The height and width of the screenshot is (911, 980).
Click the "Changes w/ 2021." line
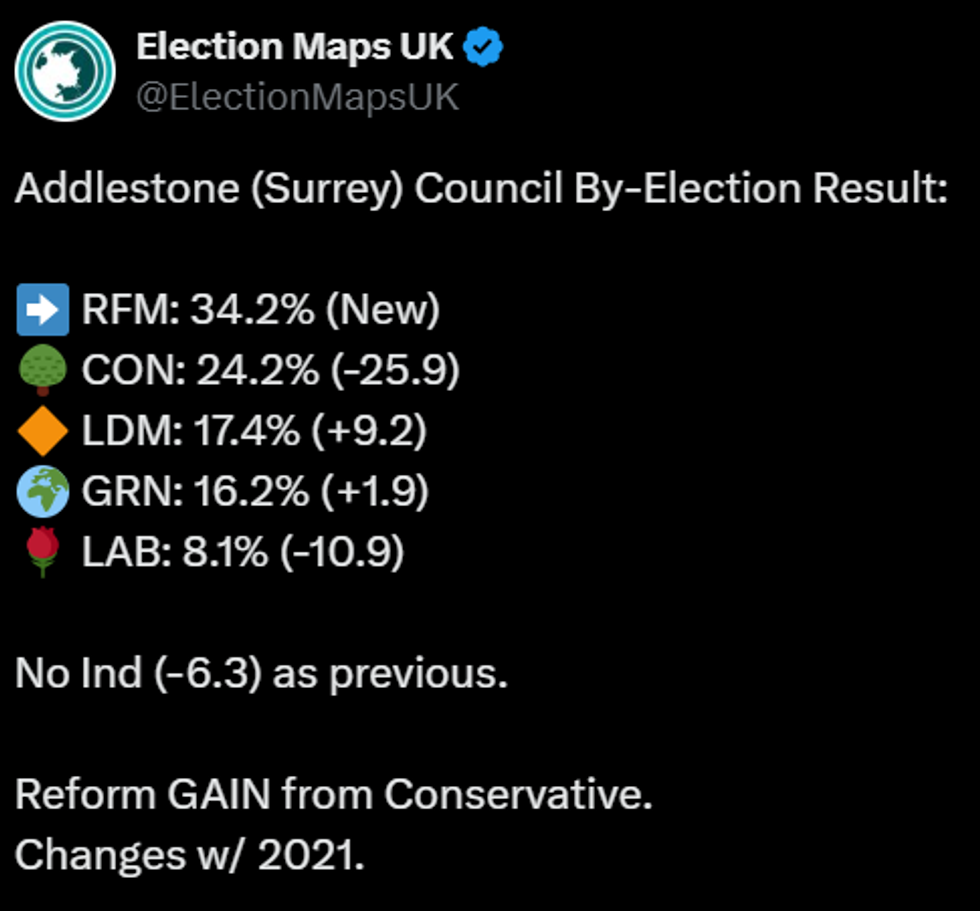[x=190, y=855]
